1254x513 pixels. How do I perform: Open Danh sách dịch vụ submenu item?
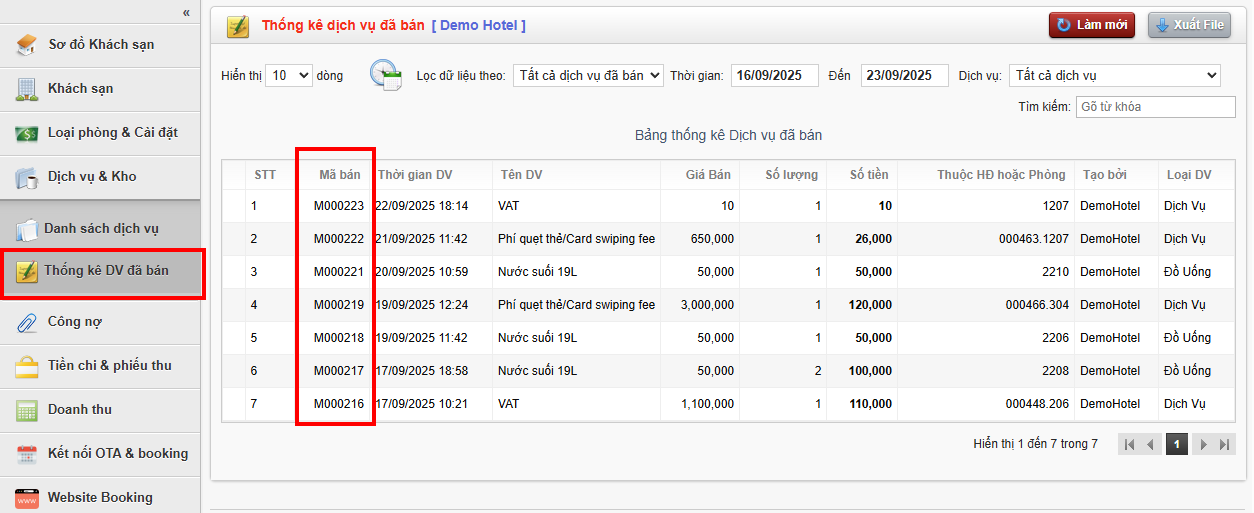[x=100, y=229]
